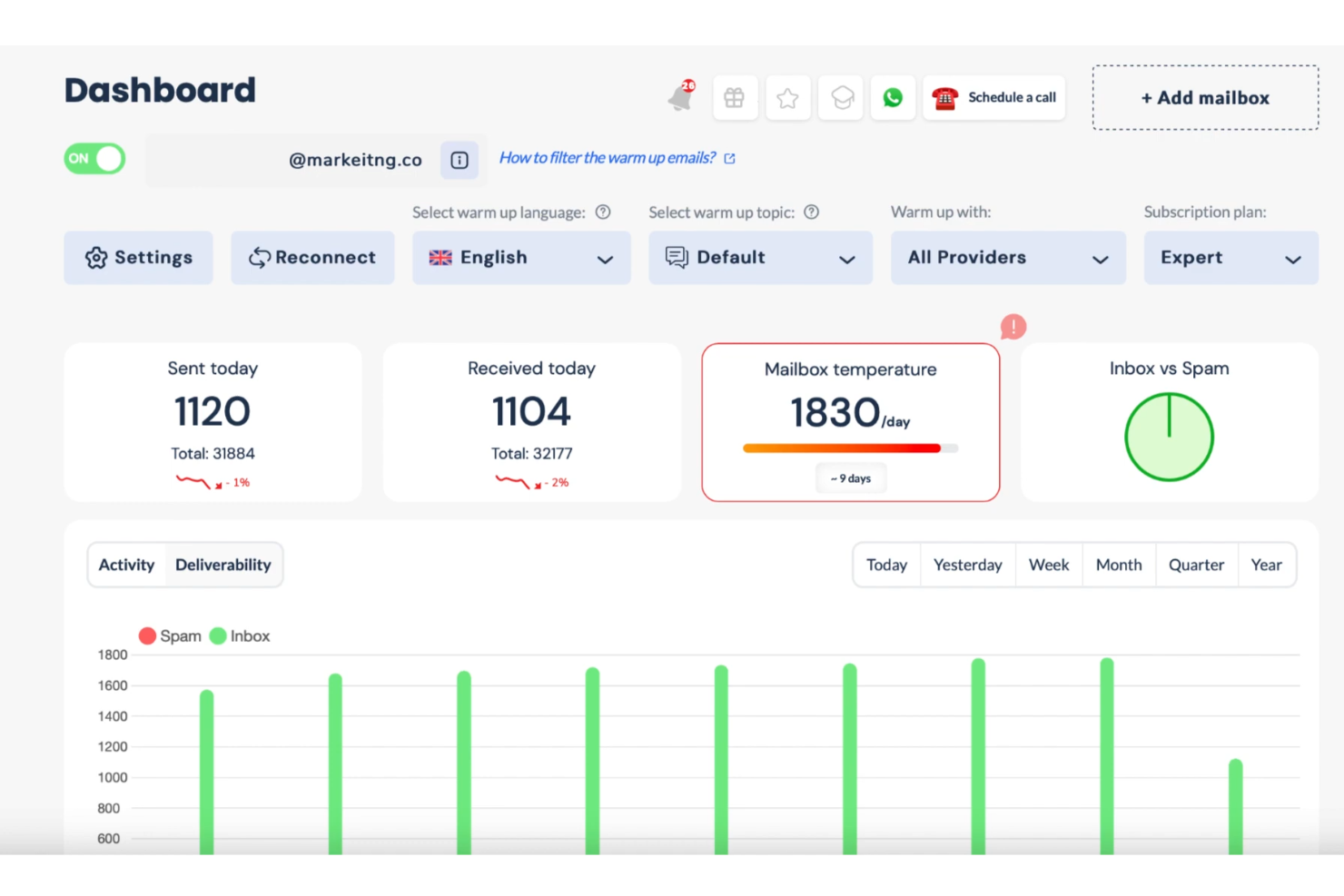This screenshot has width=1344, height=896.
Task: Click the WhatsApp icon
Action: [893, 98]
